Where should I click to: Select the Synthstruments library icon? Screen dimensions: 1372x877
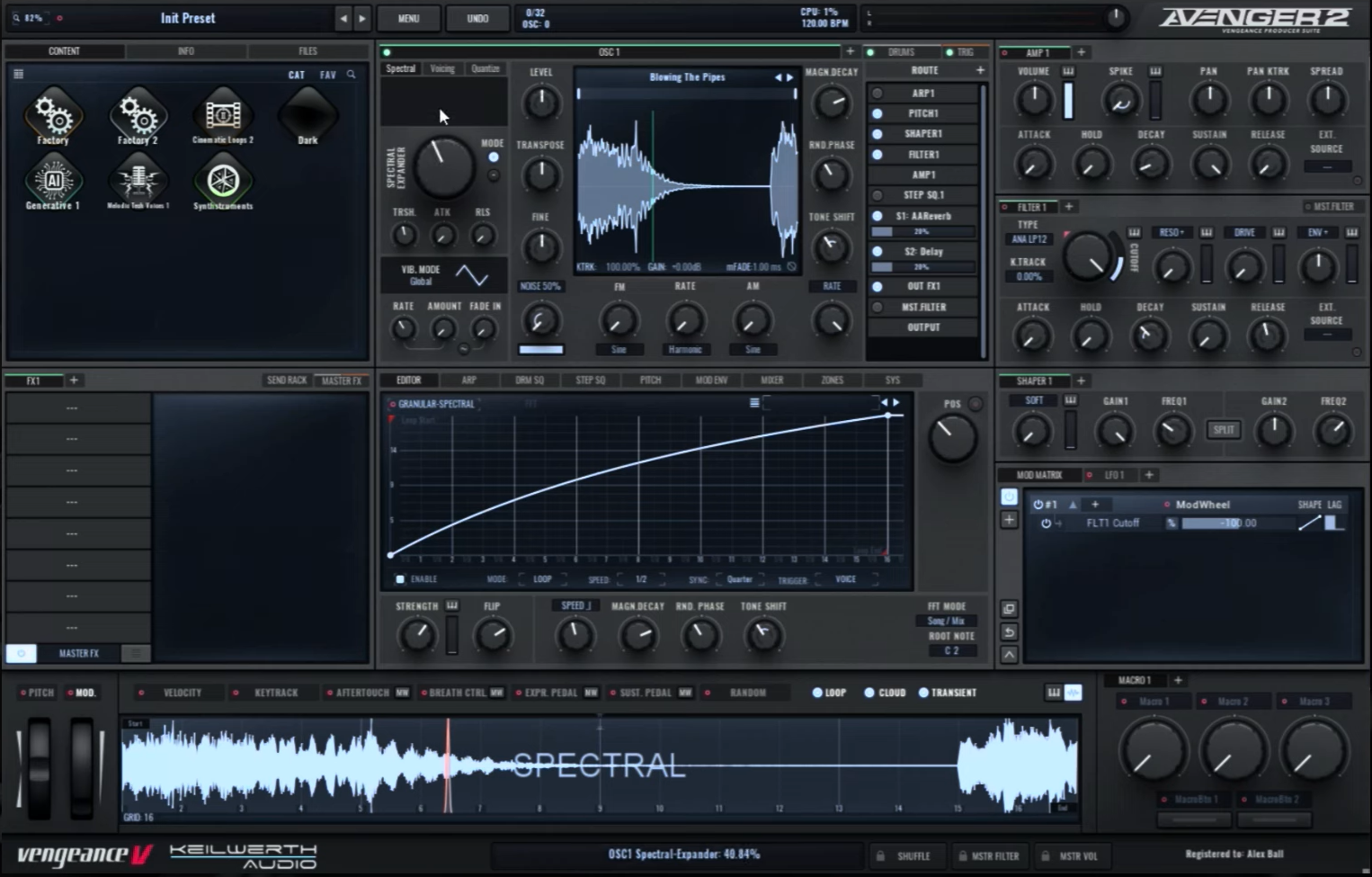pyautogui.click(x=223, y=181)
